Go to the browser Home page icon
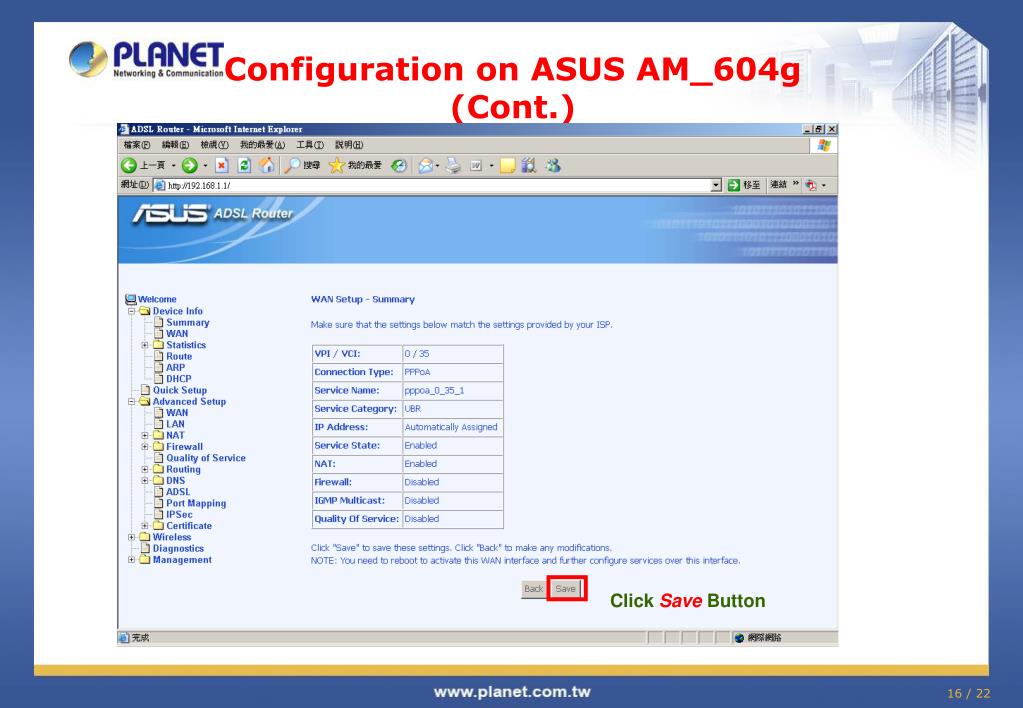 click(x=266, y=166)
